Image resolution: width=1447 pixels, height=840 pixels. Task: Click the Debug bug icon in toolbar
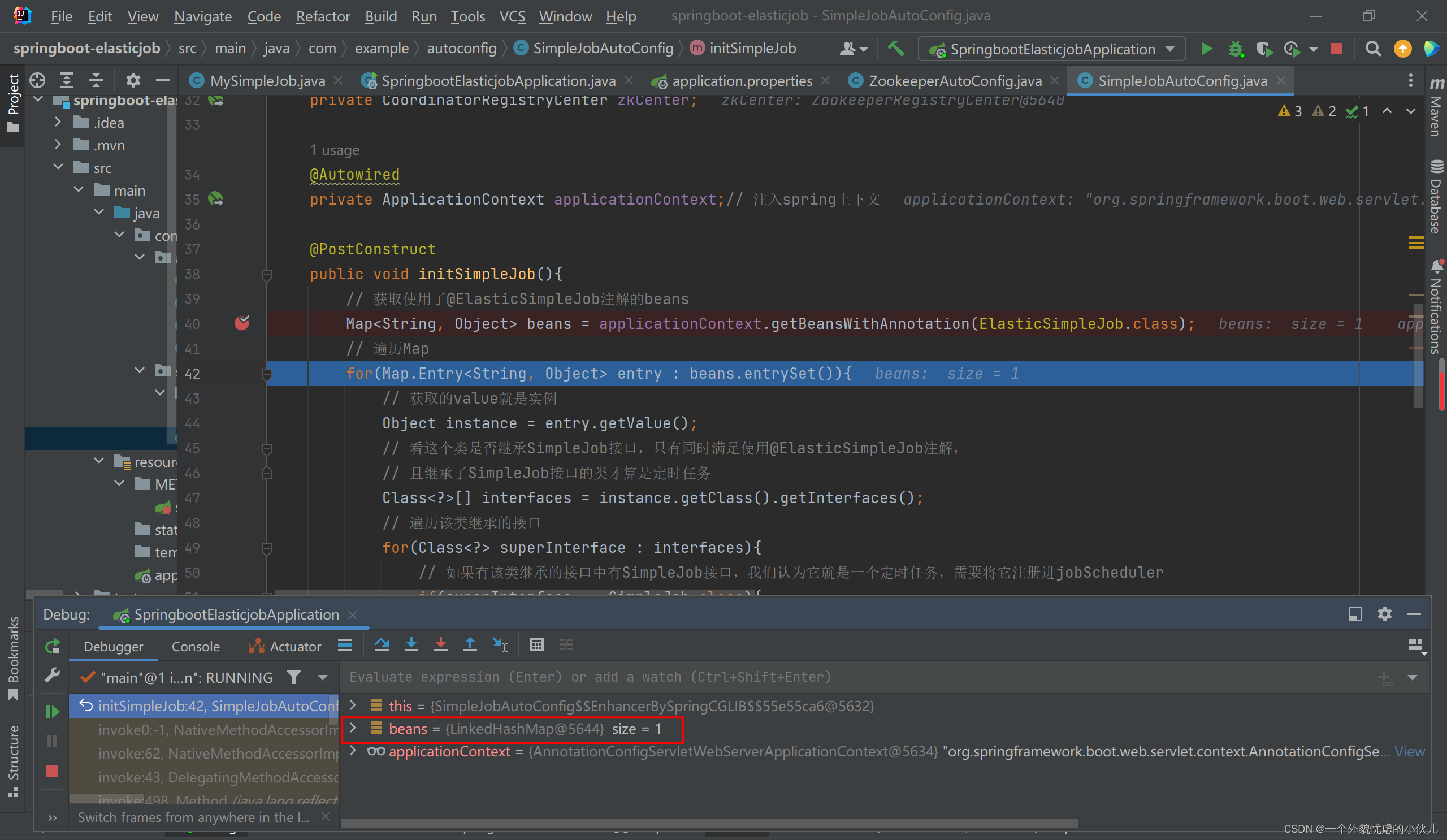(x=1236, y=49)
